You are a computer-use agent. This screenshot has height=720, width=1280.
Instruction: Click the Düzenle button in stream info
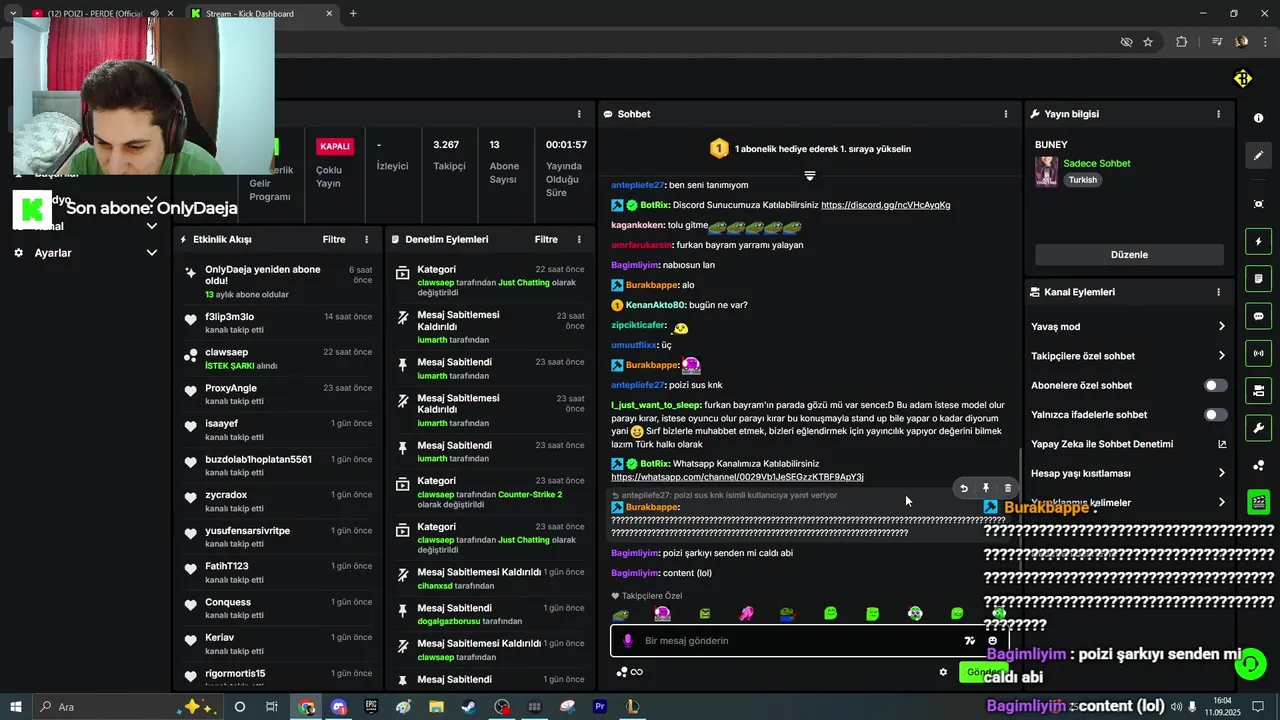[x=1129, y=254]
